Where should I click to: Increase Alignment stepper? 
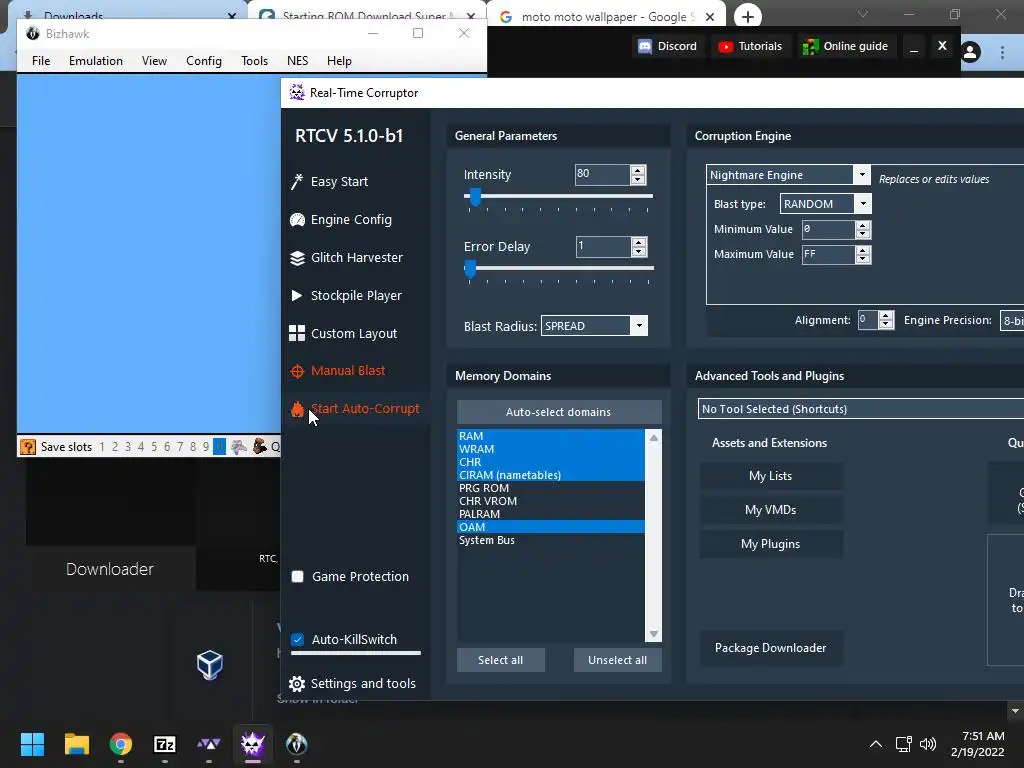click(886, 315)
